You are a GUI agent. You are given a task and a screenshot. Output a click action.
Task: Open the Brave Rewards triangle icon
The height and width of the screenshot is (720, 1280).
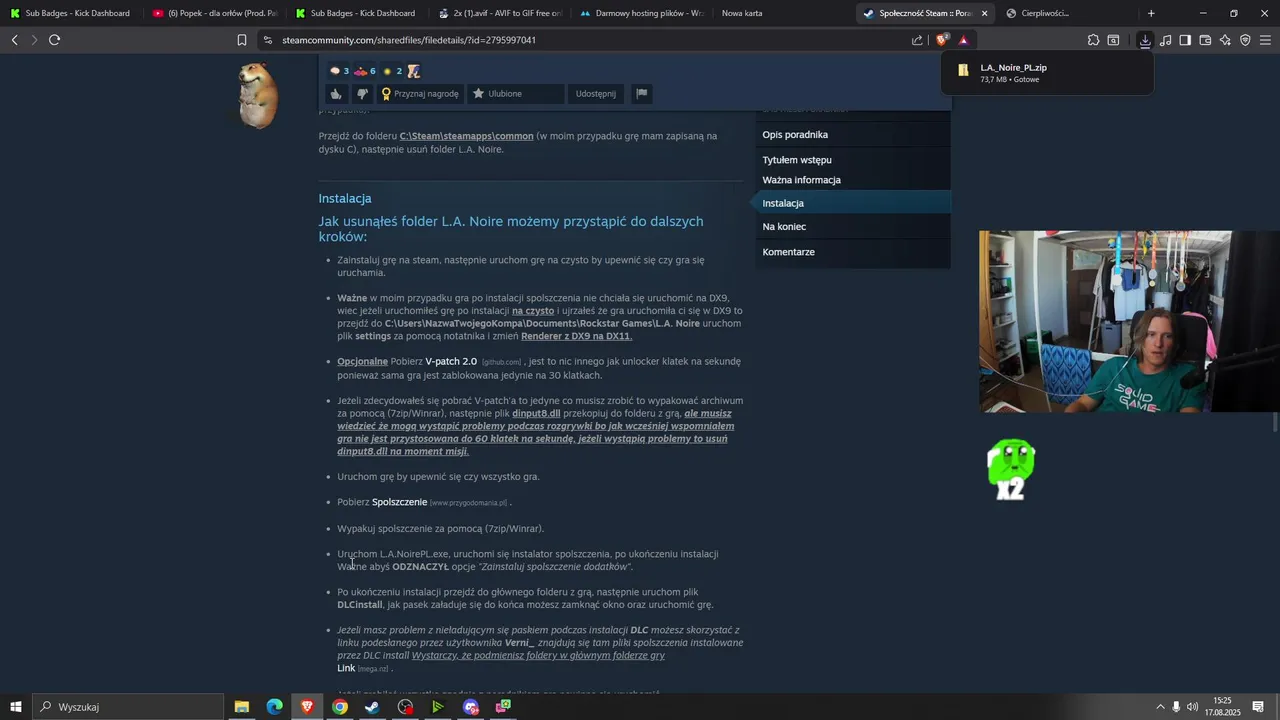pyautogui.click(x=963, y=40)
